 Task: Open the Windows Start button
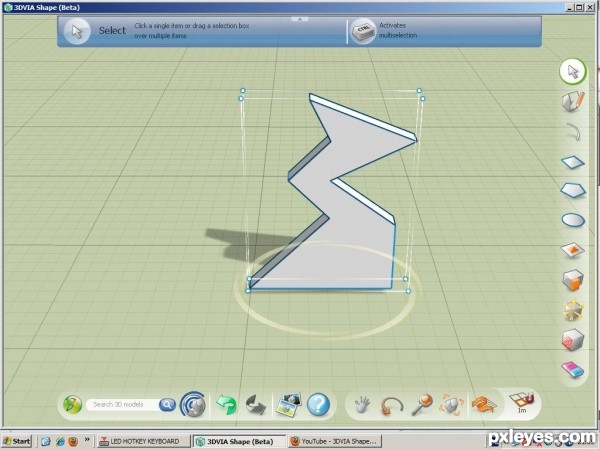coord(16,441)
